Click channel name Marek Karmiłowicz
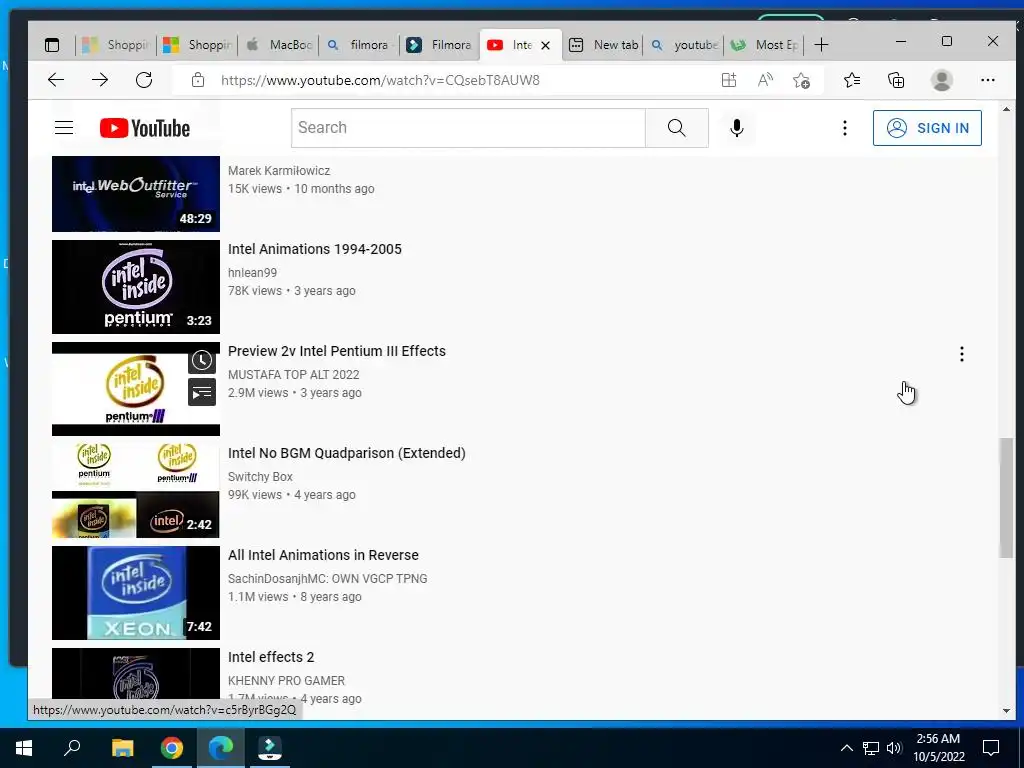The height and width of the screenshot is (768, 1024). [279, 170]
